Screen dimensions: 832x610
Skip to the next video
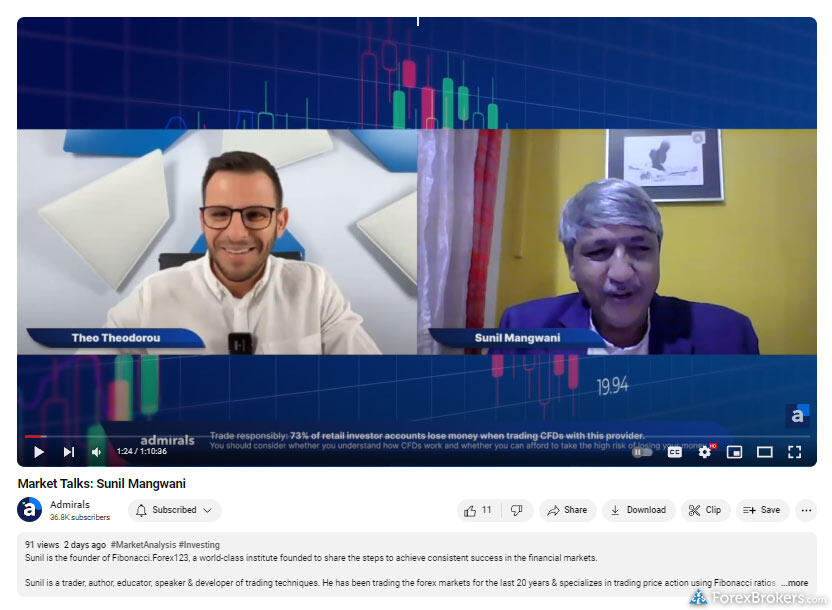(x=68, y=452)
